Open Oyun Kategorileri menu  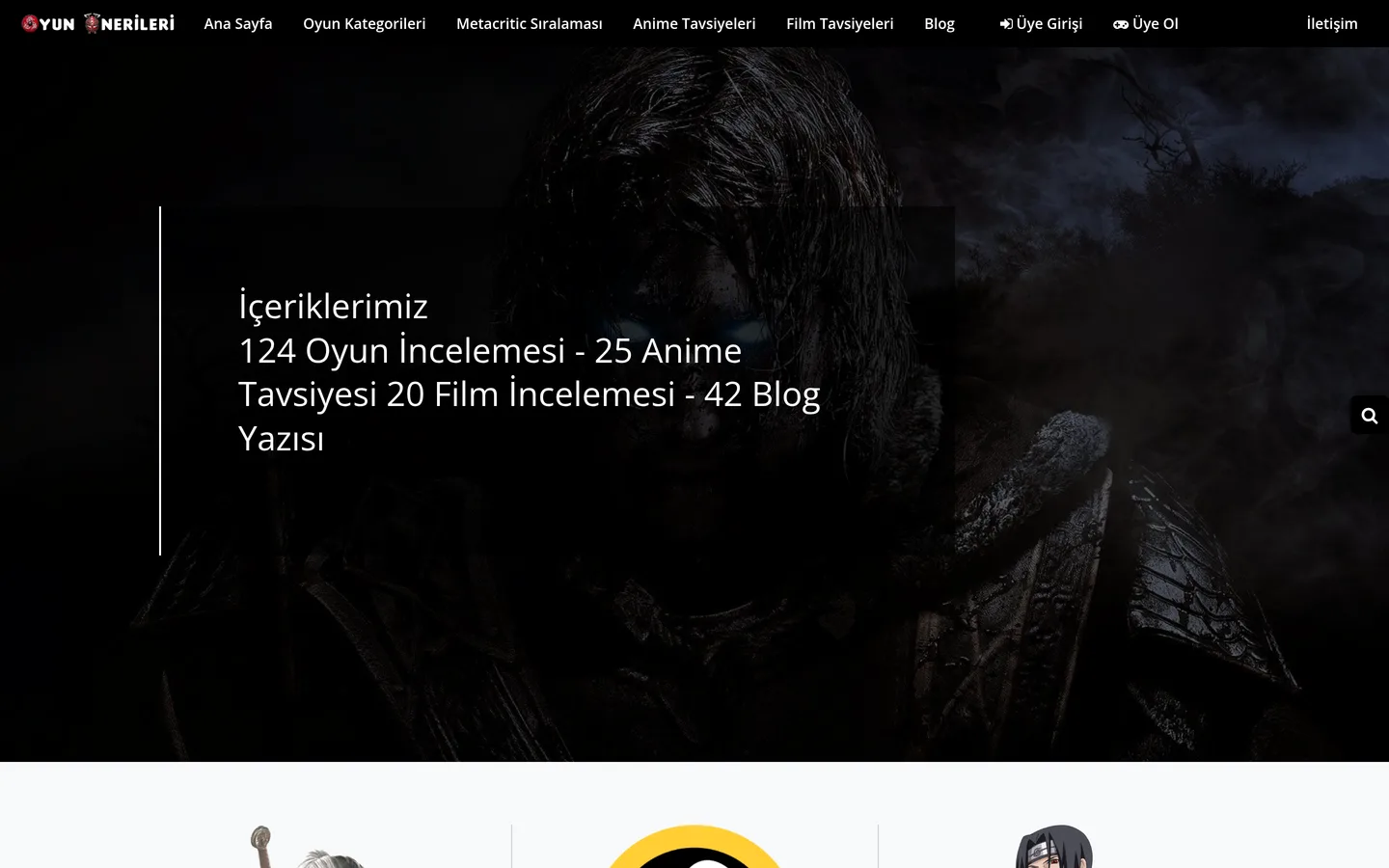(x=365, y=23)
